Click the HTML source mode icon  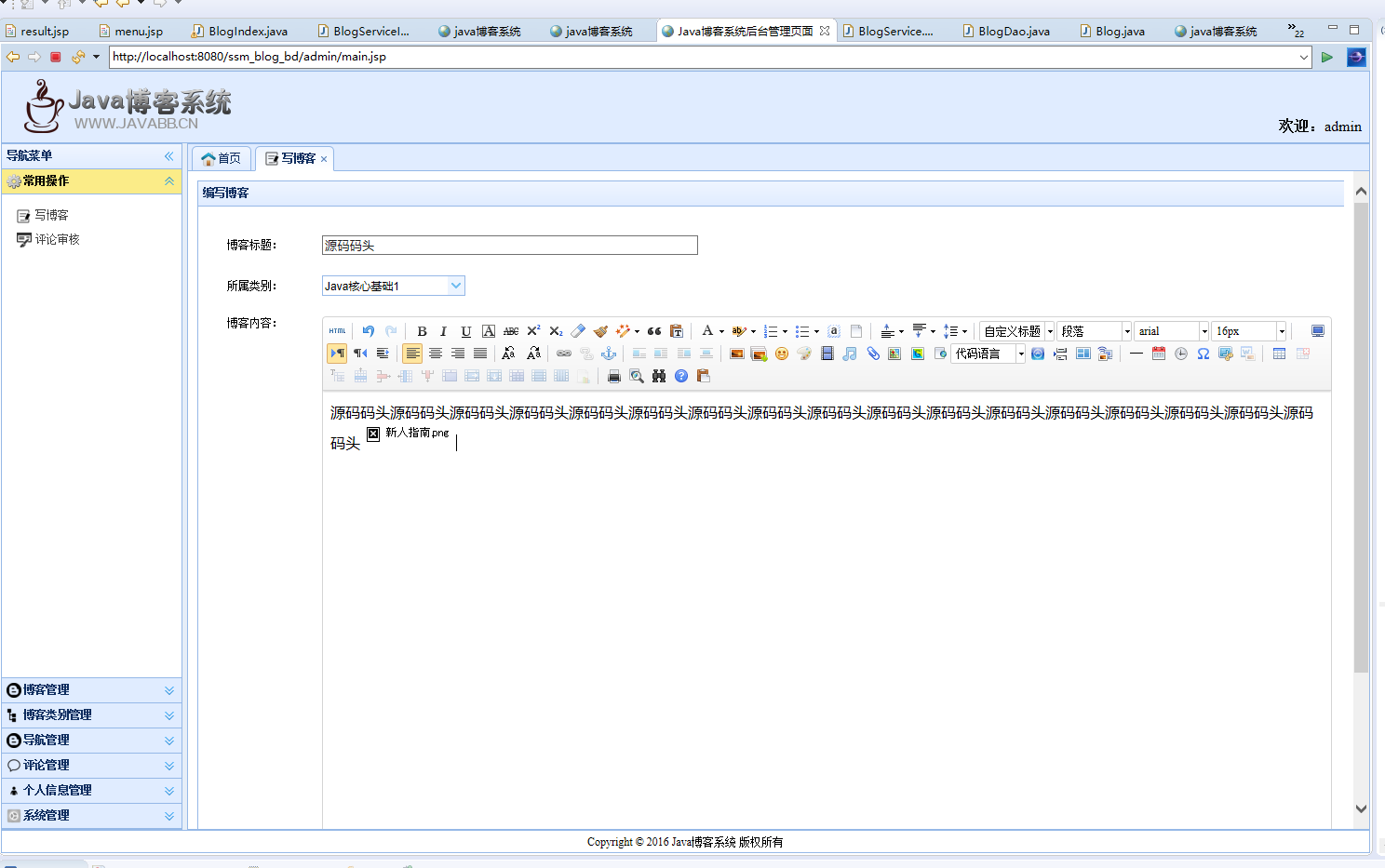[337, 331]
